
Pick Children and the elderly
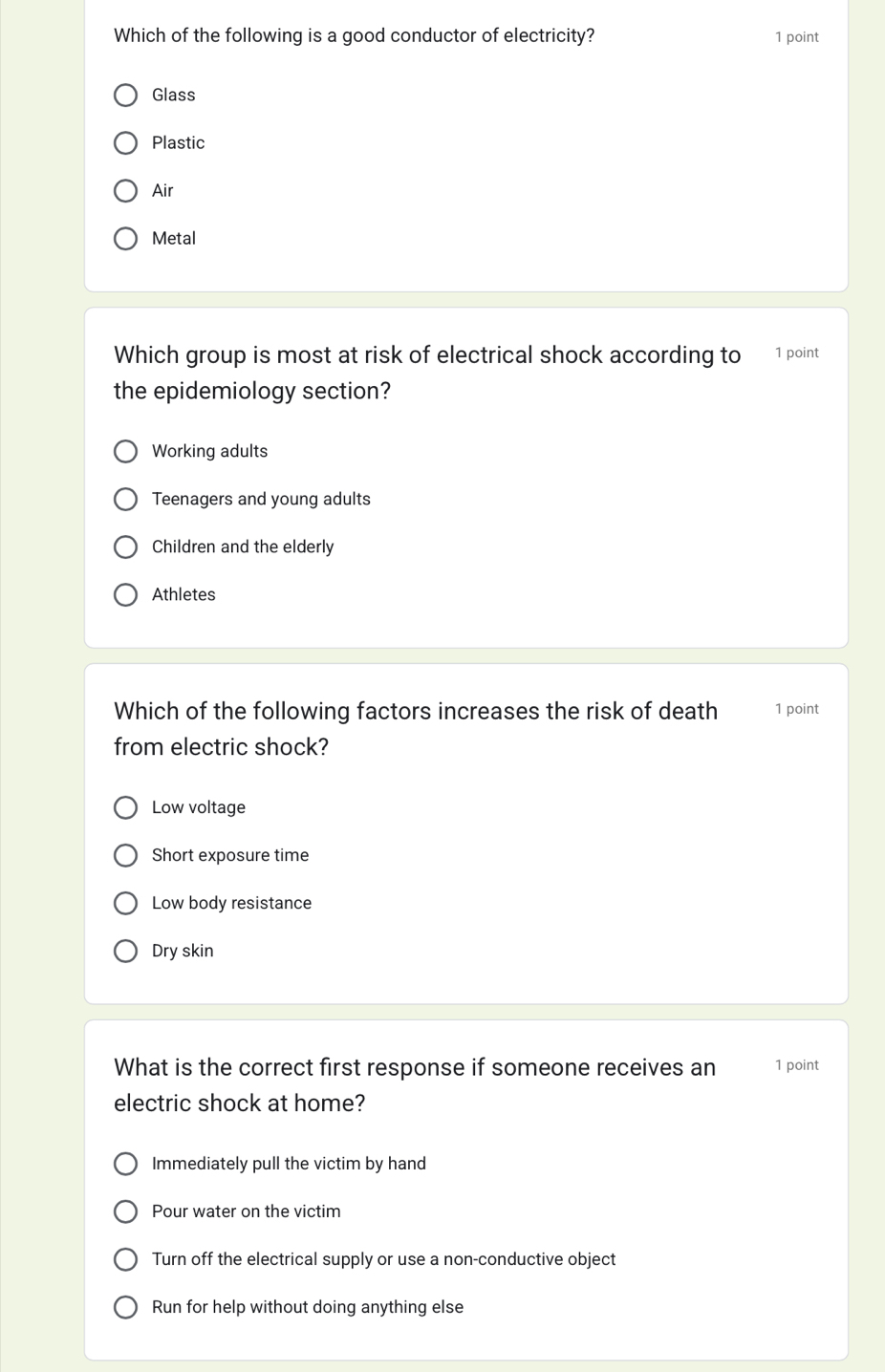tap(126, 547)
